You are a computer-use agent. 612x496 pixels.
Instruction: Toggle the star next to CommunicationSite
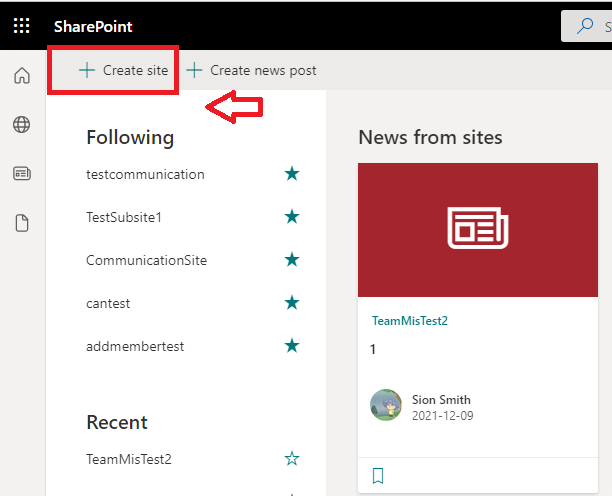[x=292, y=260]
